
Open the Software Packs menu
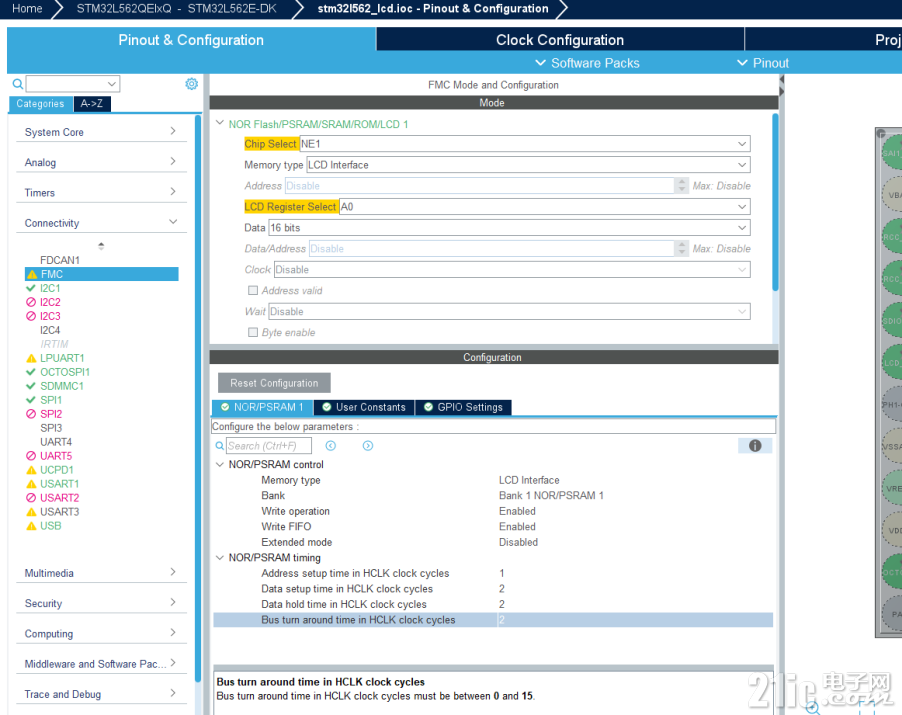tap(587, 63)
